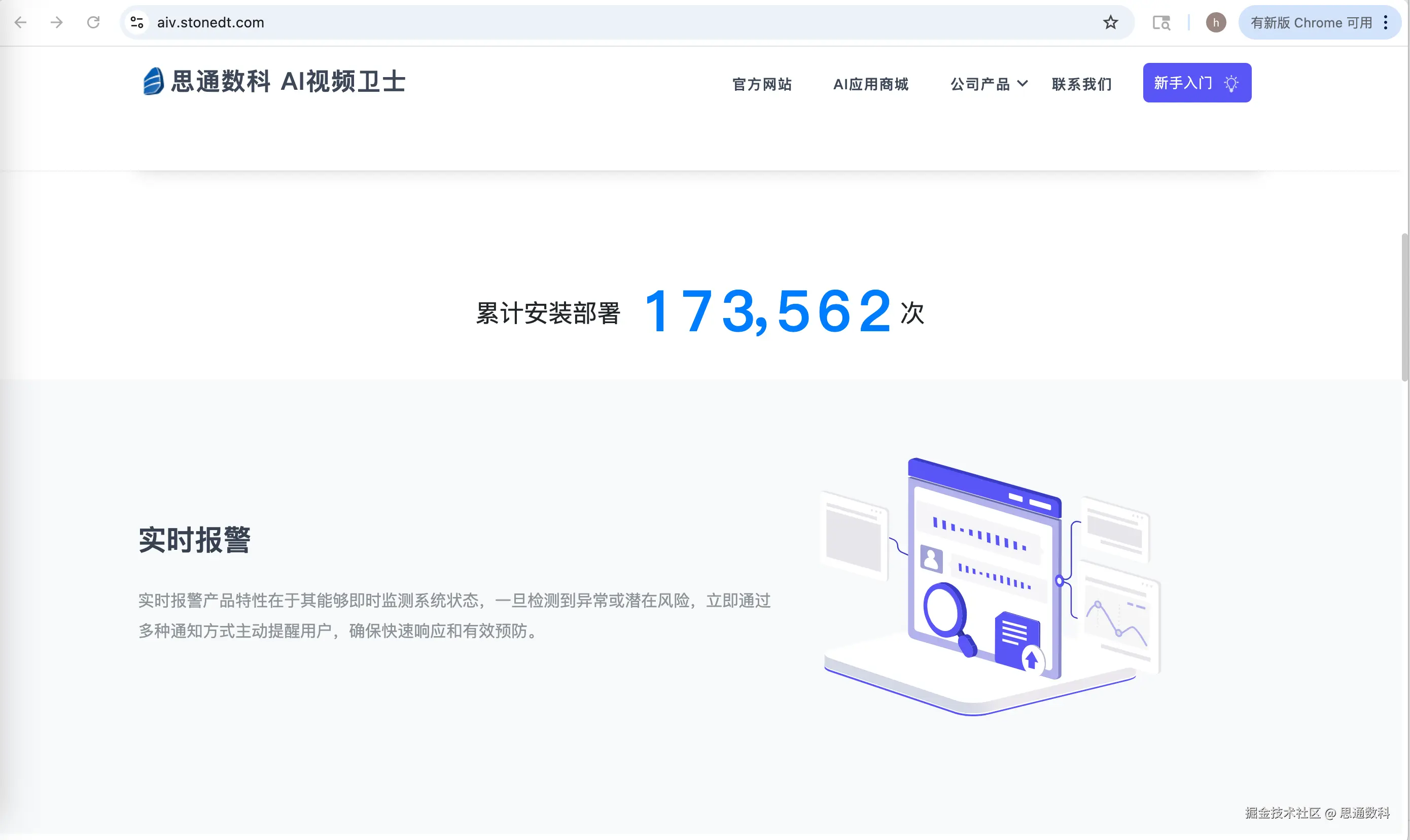Click the browser forward arrow

click(x=57, y=23)
